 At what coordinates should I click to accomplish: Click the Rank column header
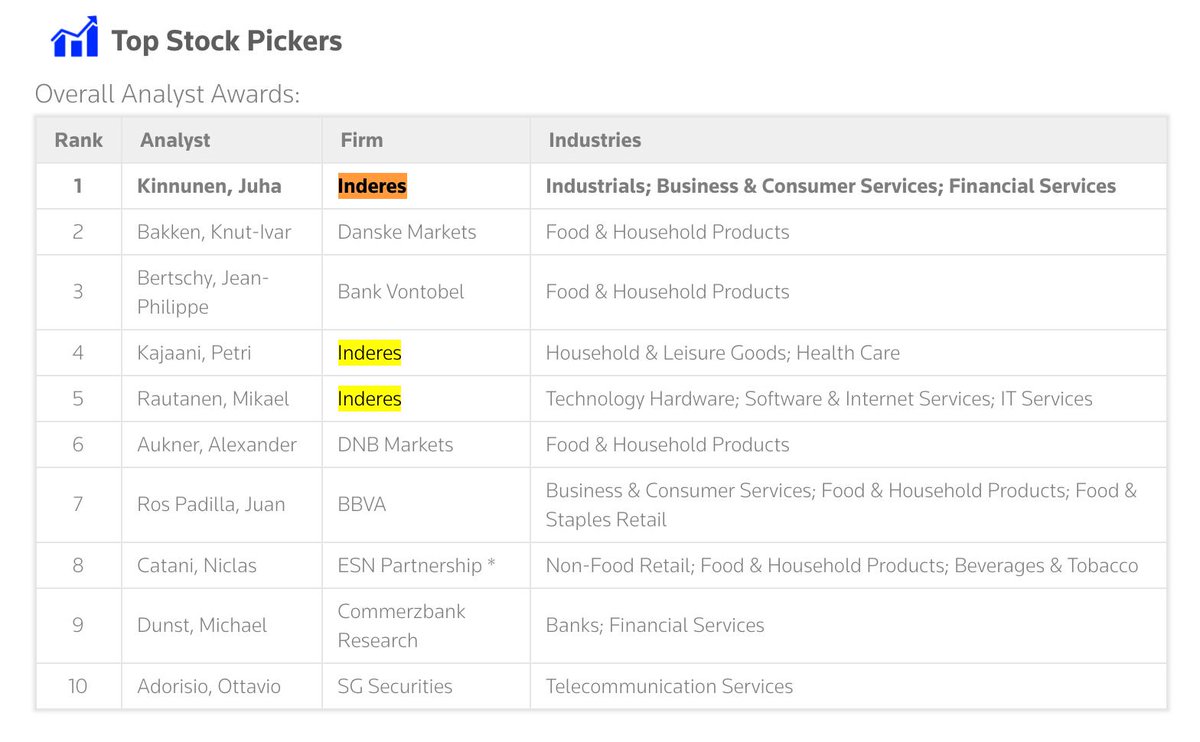(x=78, y=140)
